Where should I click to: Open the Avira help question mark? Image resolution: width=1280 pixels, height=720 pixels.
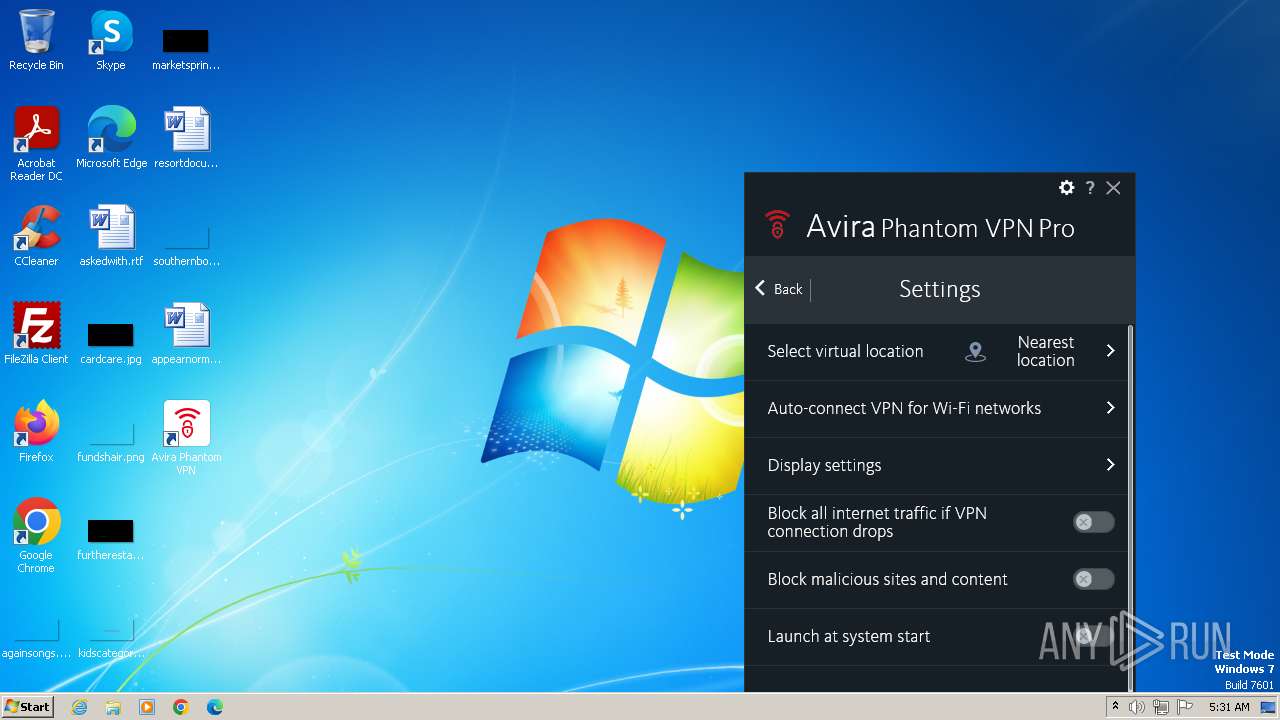click(x=1090, y=188)
